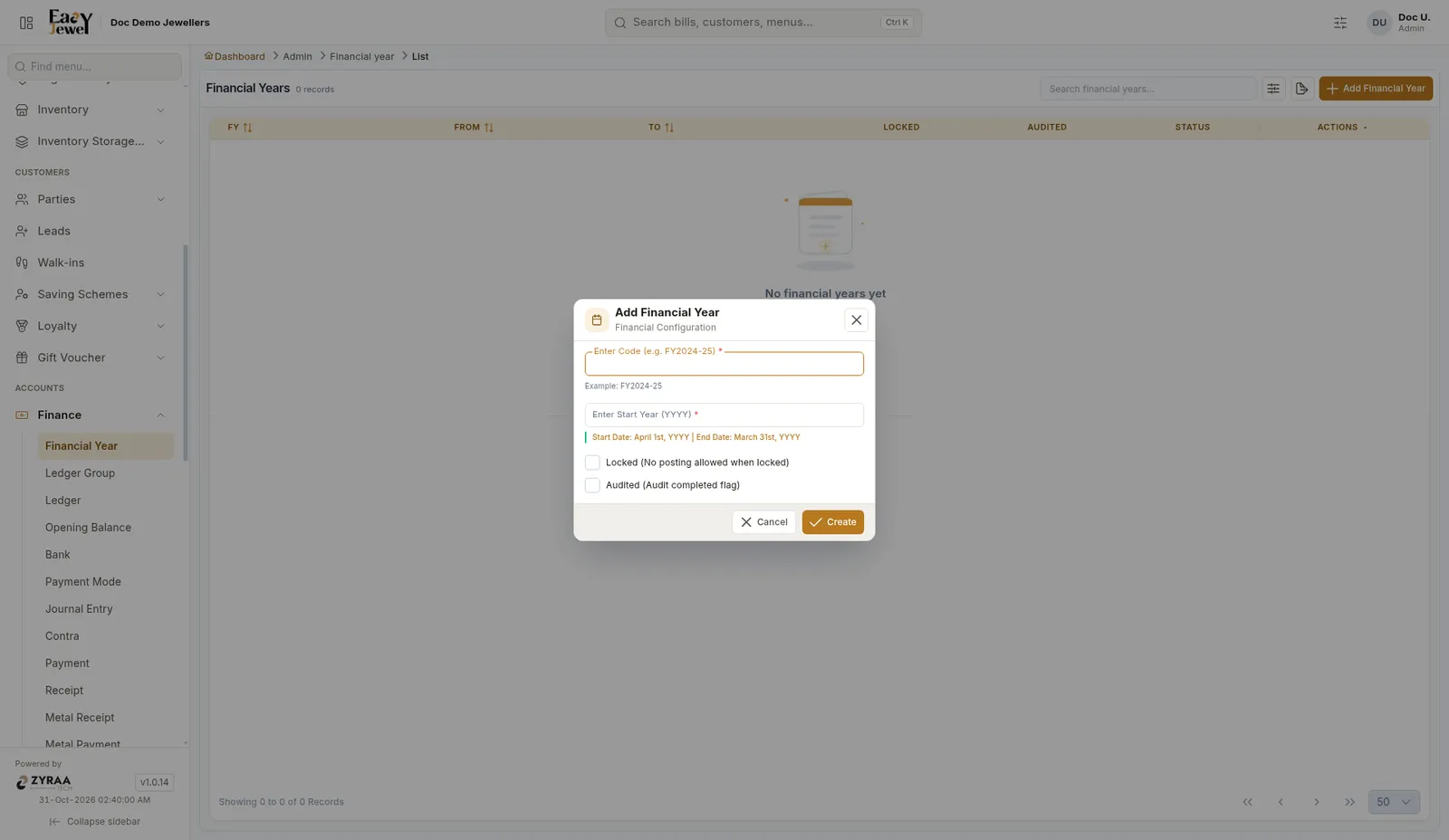Expand the Inventory Storage menu

tap(91, 141)
